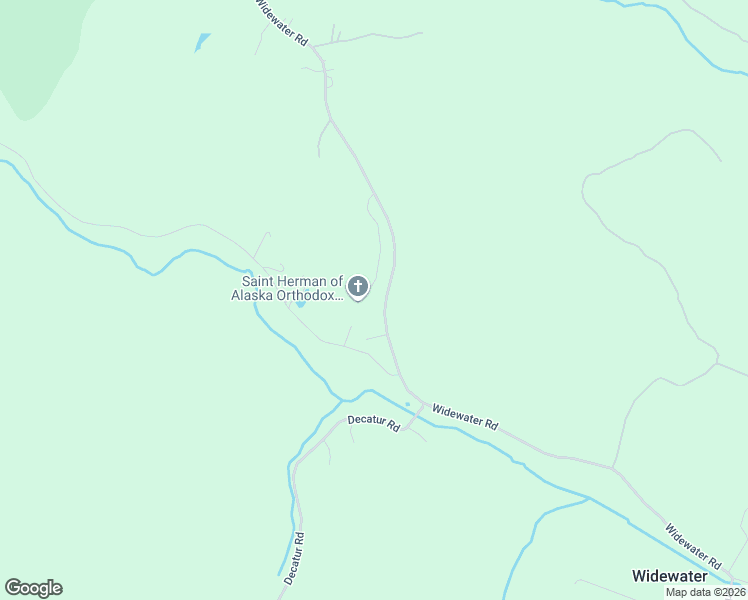The height and width of the screenshot is (600, 748).
Task: Click the vertical Decatur Rd label
Action: [294, 559]
